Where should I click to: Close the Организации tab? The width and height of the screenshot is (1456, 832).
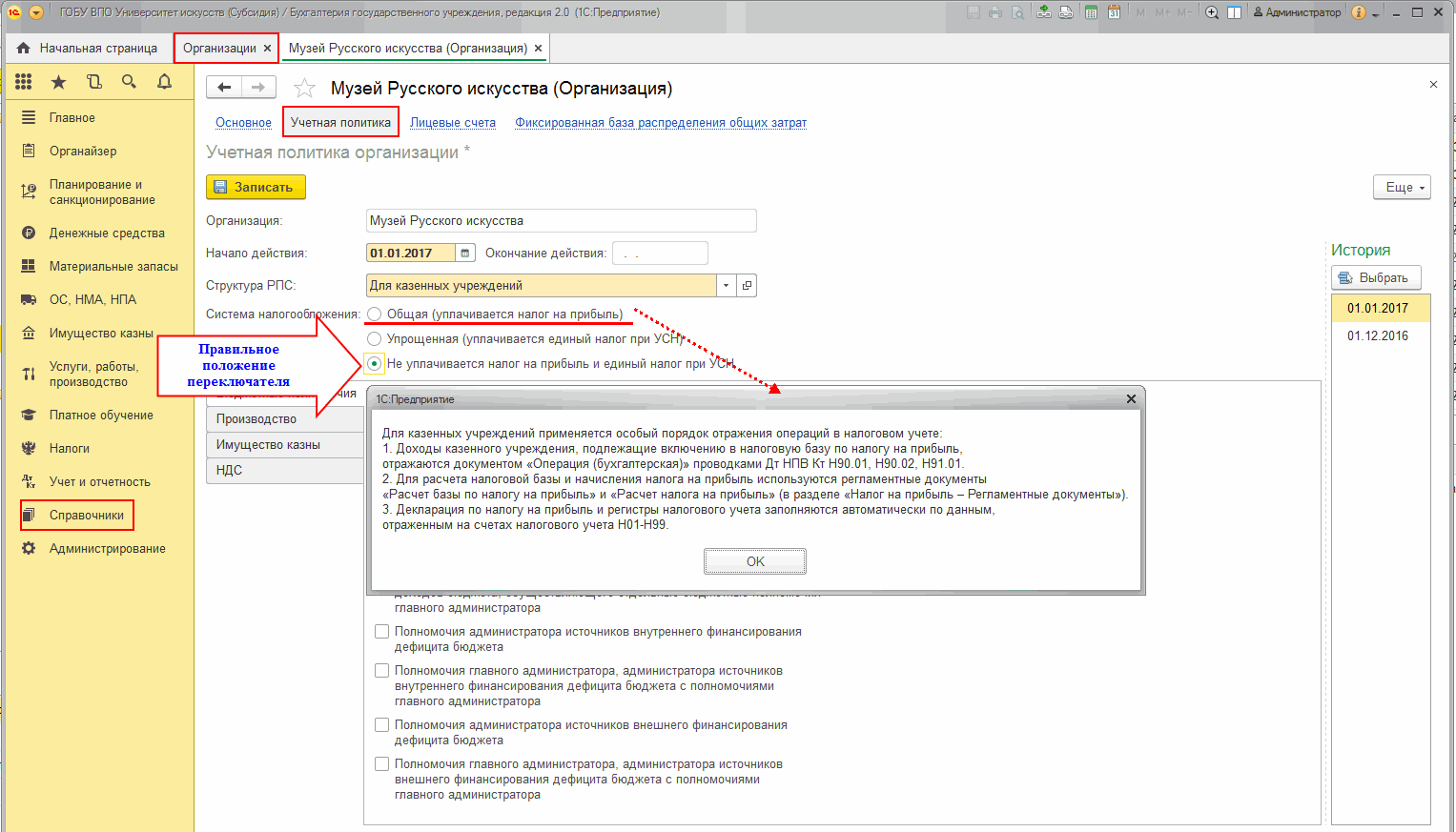(x=267, y=48)
